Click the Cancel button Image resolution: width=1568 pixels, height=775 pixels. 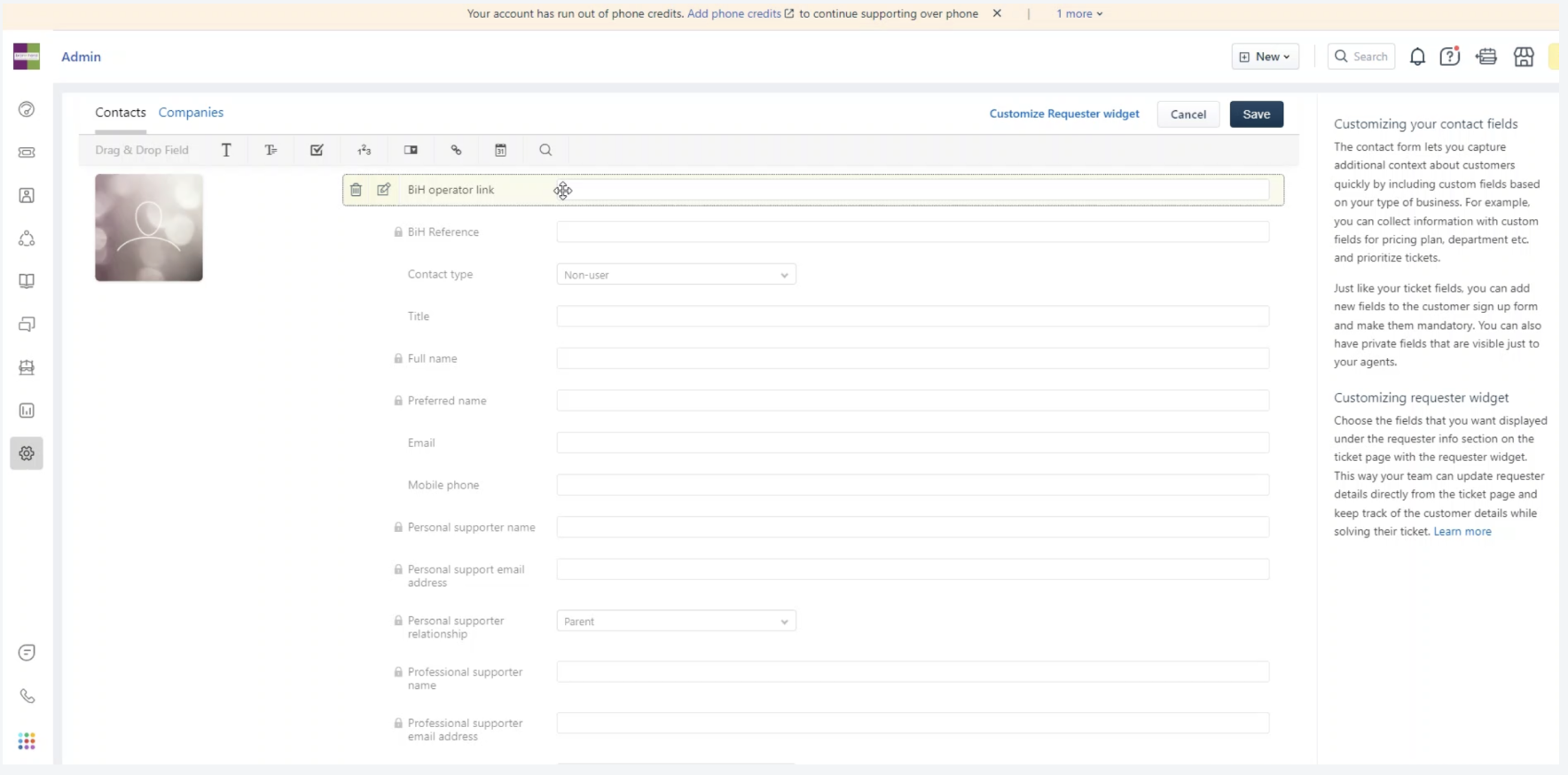pyautogui.click(x=1188, y=114)
